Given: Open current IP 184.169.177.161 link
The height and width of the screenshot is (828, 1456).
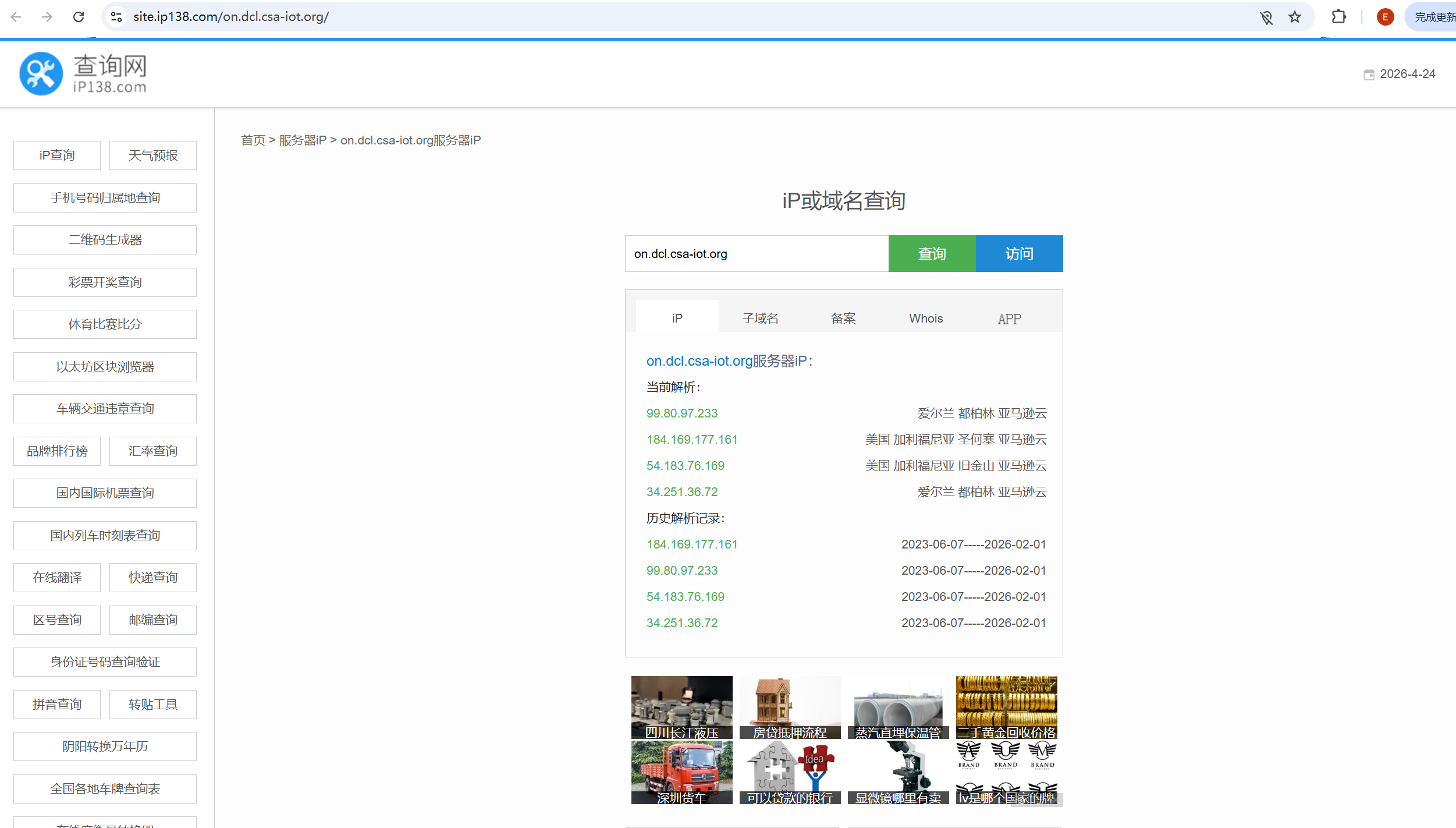Looking at the screenshot, I should pos(692,440).
